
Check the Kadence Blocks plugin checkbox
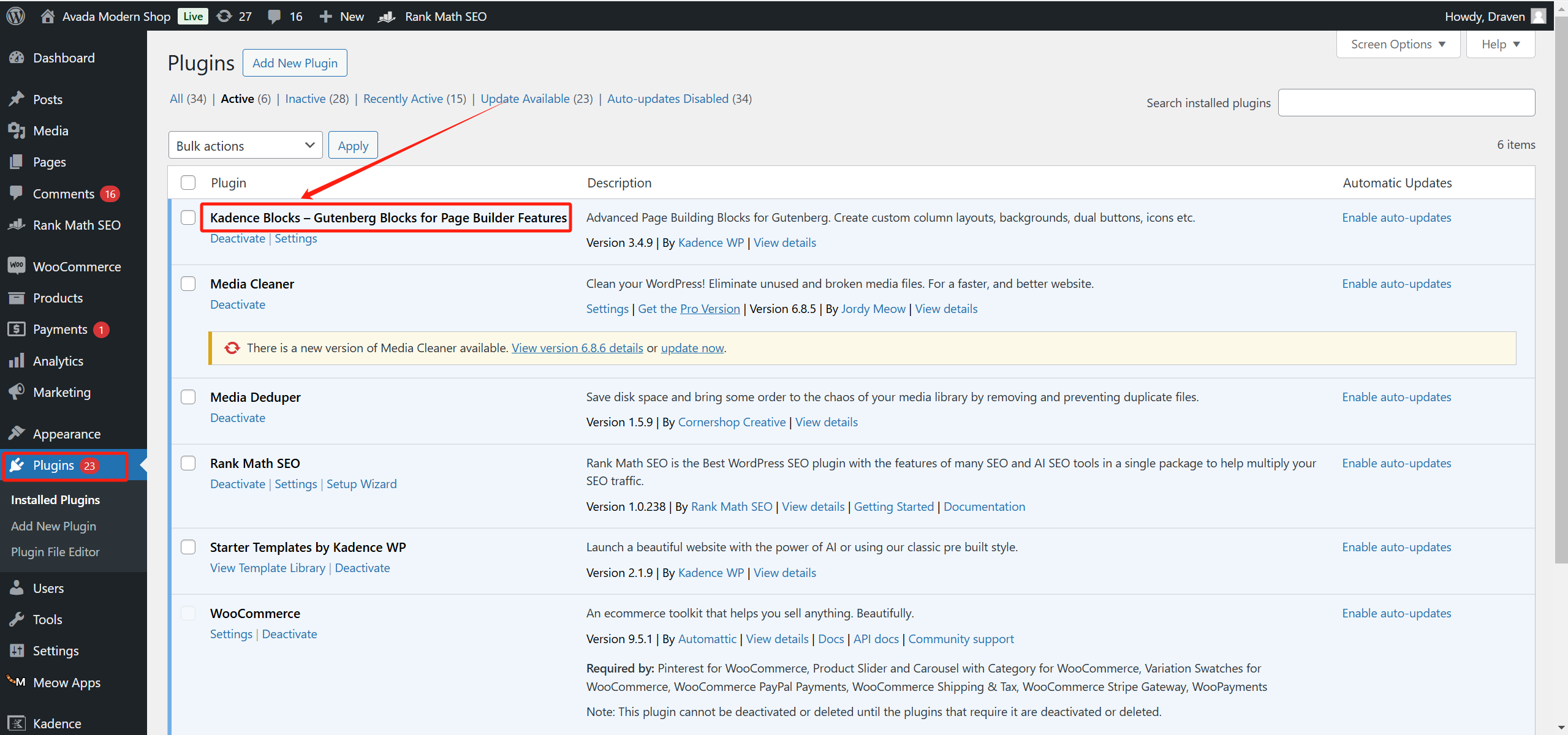[188, 217]
